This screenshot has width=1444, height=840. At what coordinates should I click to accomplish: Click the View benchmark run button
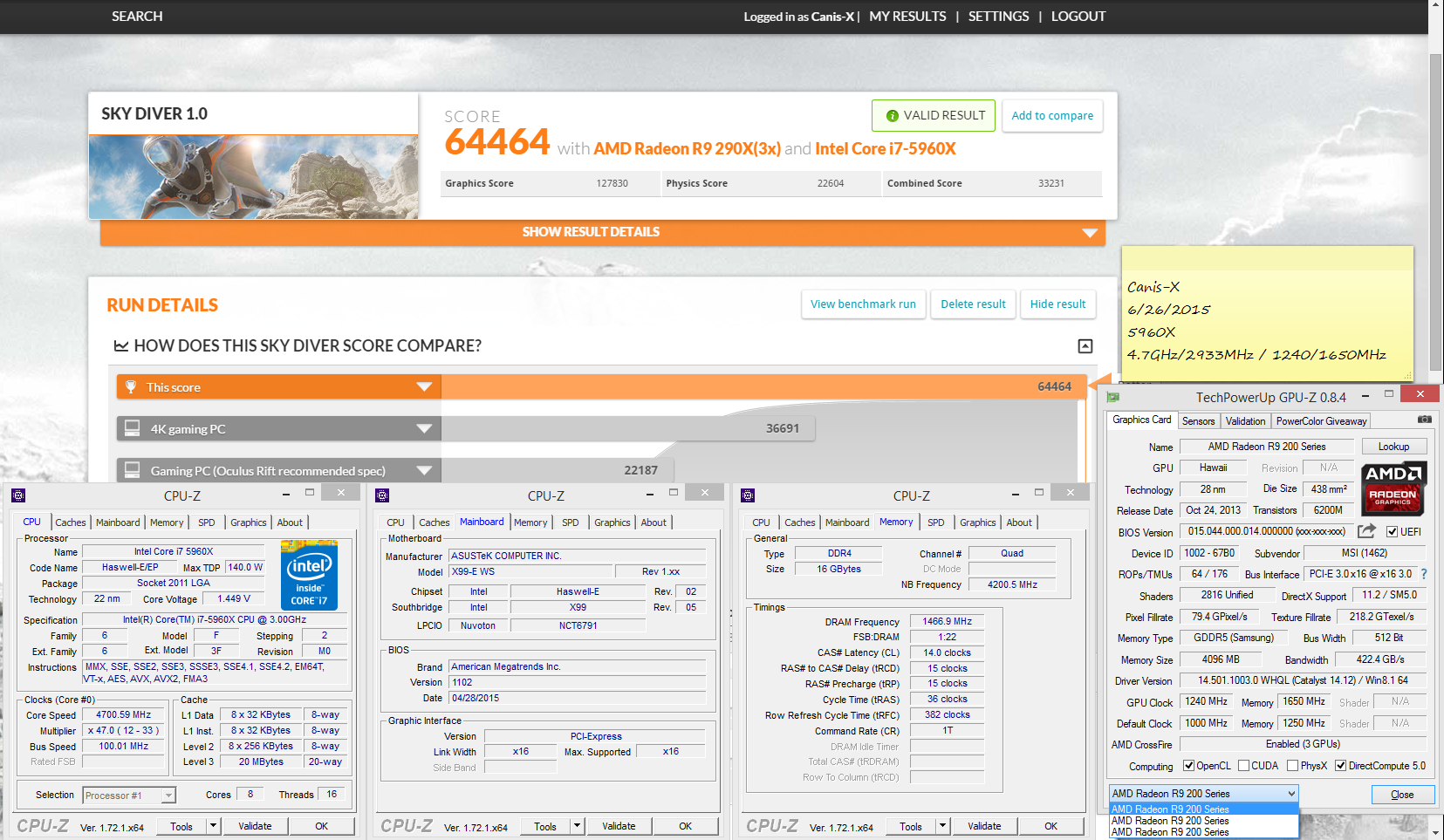pos(863,304)
